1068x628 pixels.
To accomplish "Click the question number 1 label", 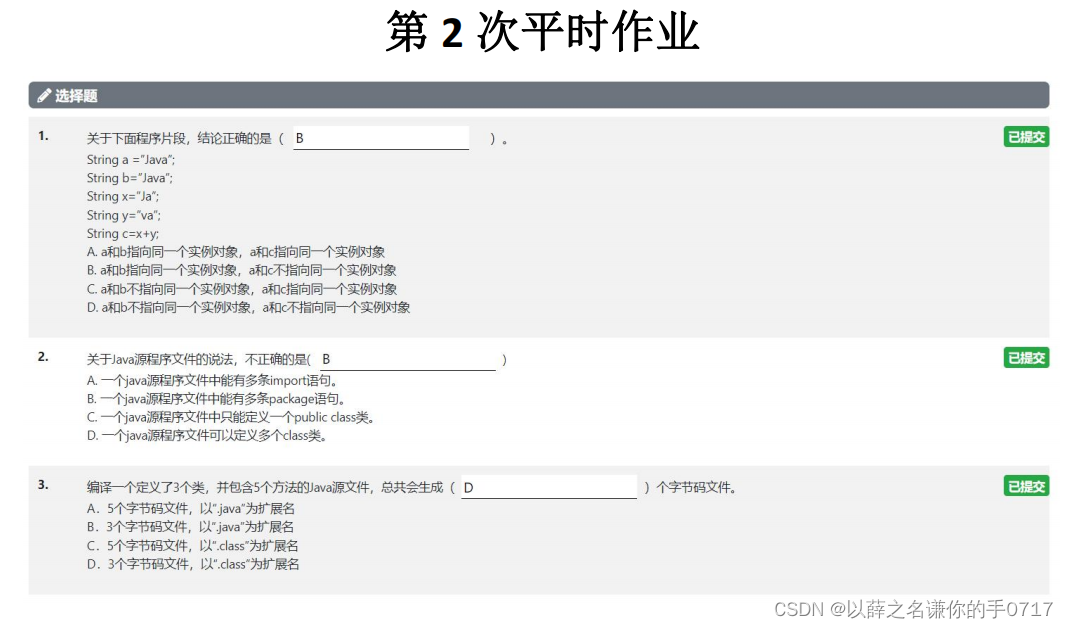I will 41,136.
